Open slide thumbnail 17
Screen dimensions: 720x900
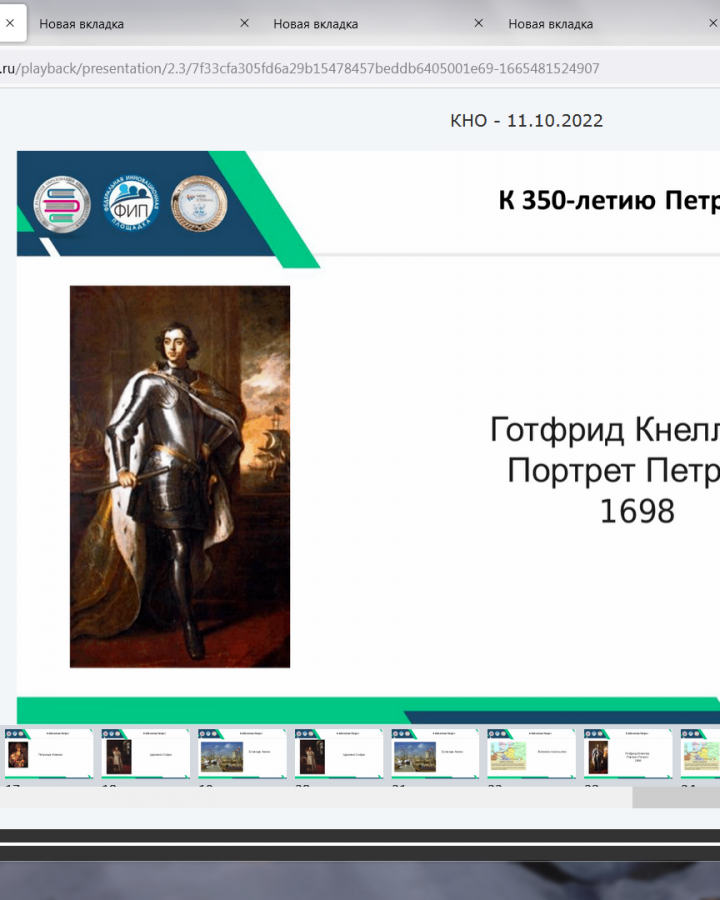pyautogui.click(x=48, y=754)
